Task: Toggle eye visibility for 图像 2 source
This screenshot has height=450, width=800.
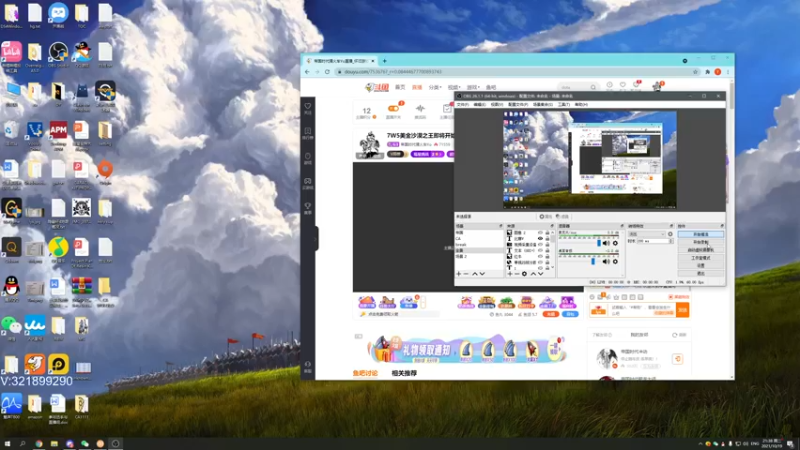Action: pos(540,233)
